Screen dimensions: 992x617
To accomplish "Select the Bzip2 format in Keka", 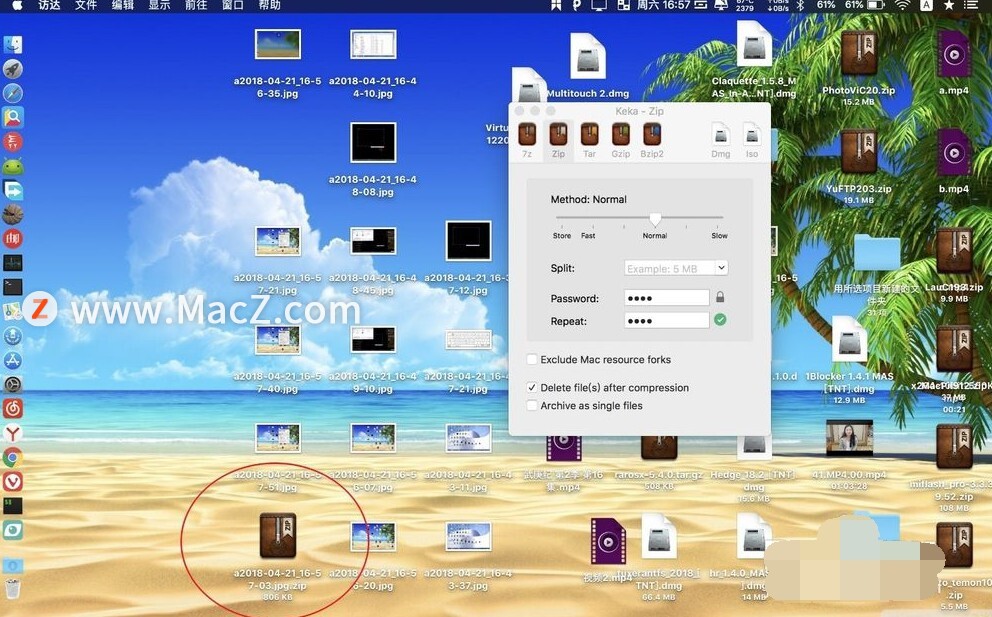I will click(652, 140).
